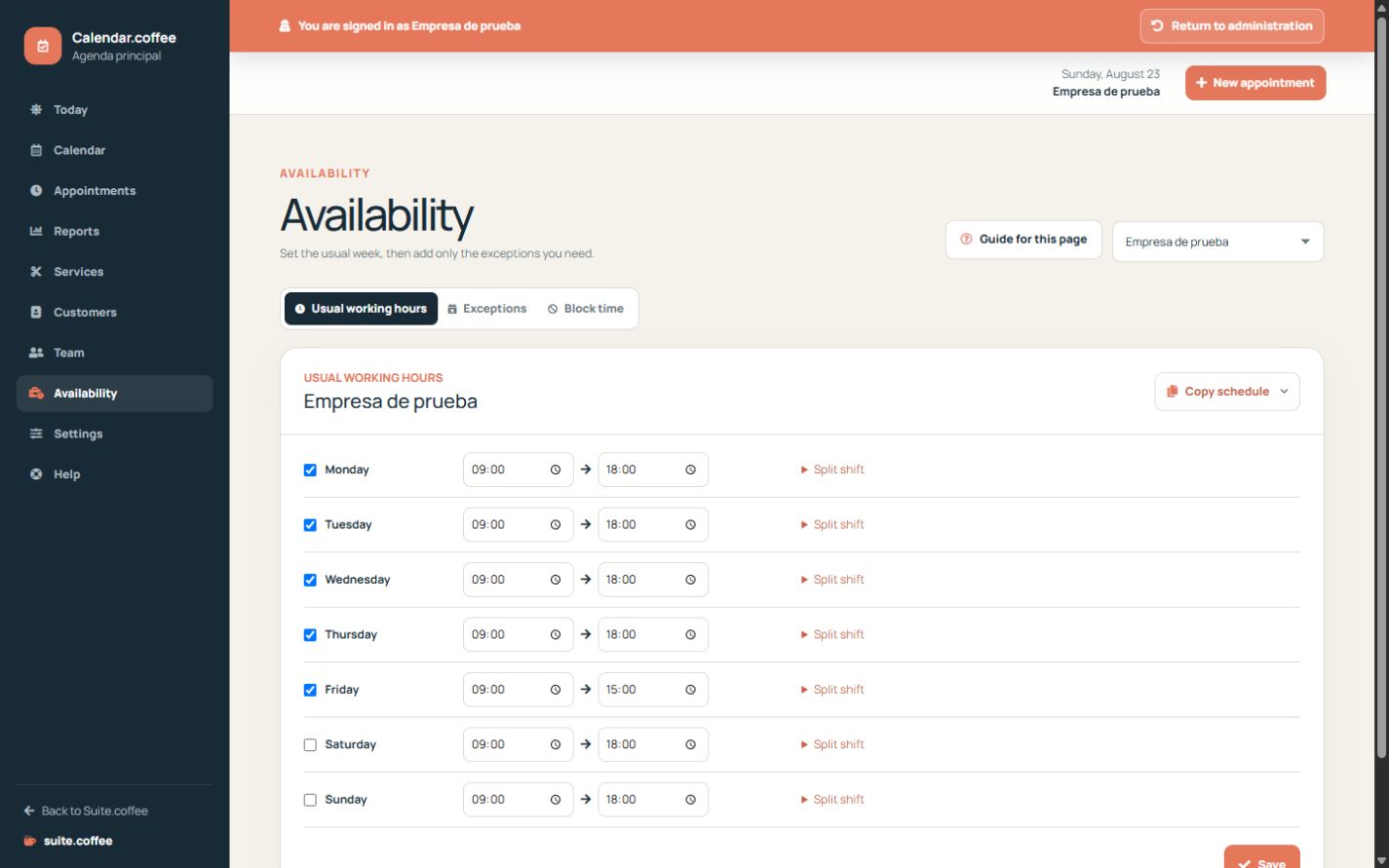Toggle the Friday checkbox off

pyautogui.click(x=310, y=690)
